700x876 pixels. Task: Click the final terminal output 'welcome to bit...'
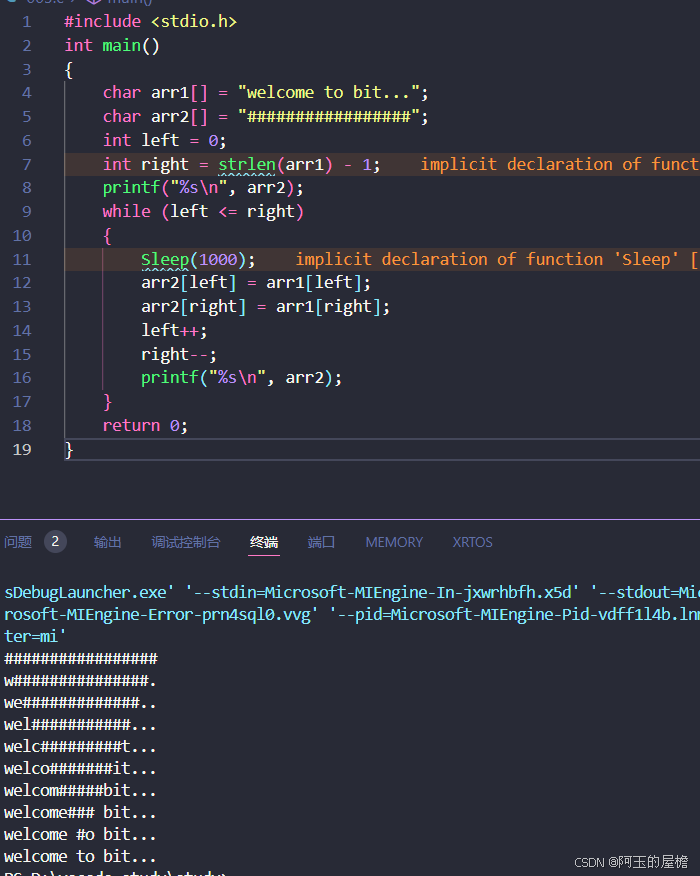80,856
